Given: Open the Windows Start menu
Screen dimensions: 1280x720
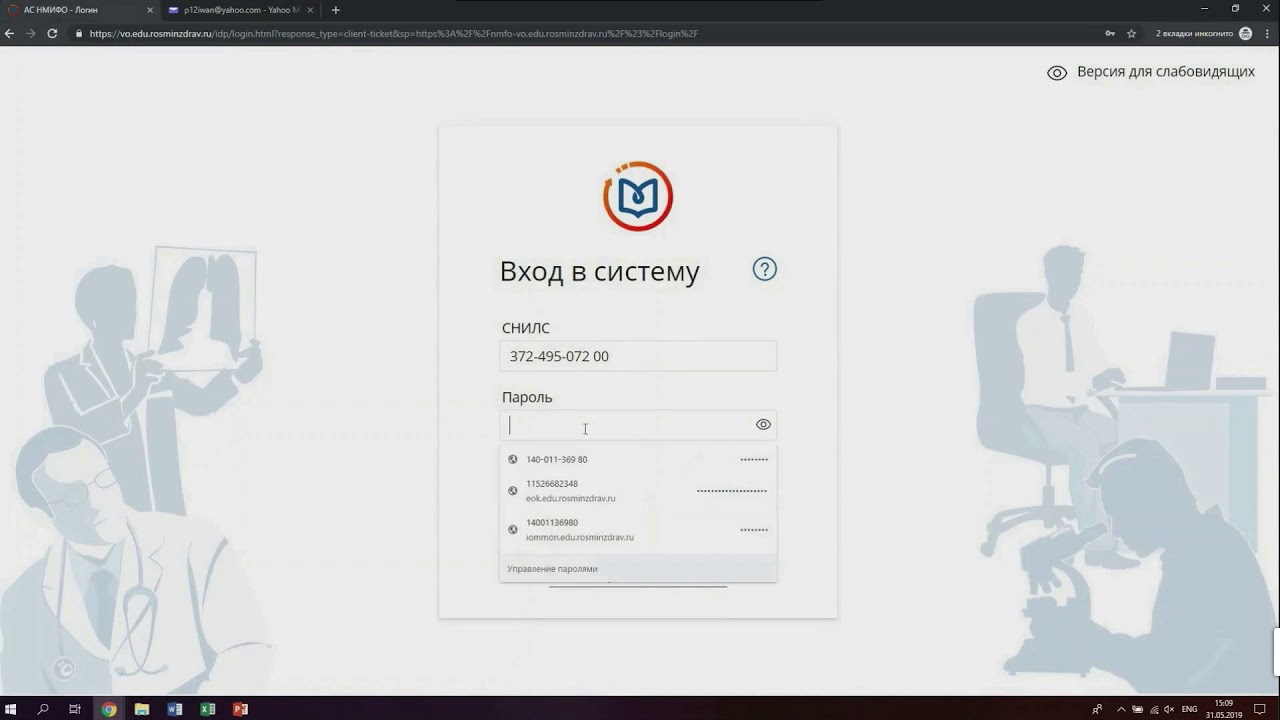Looking at the screenshot, I should 11,709.
